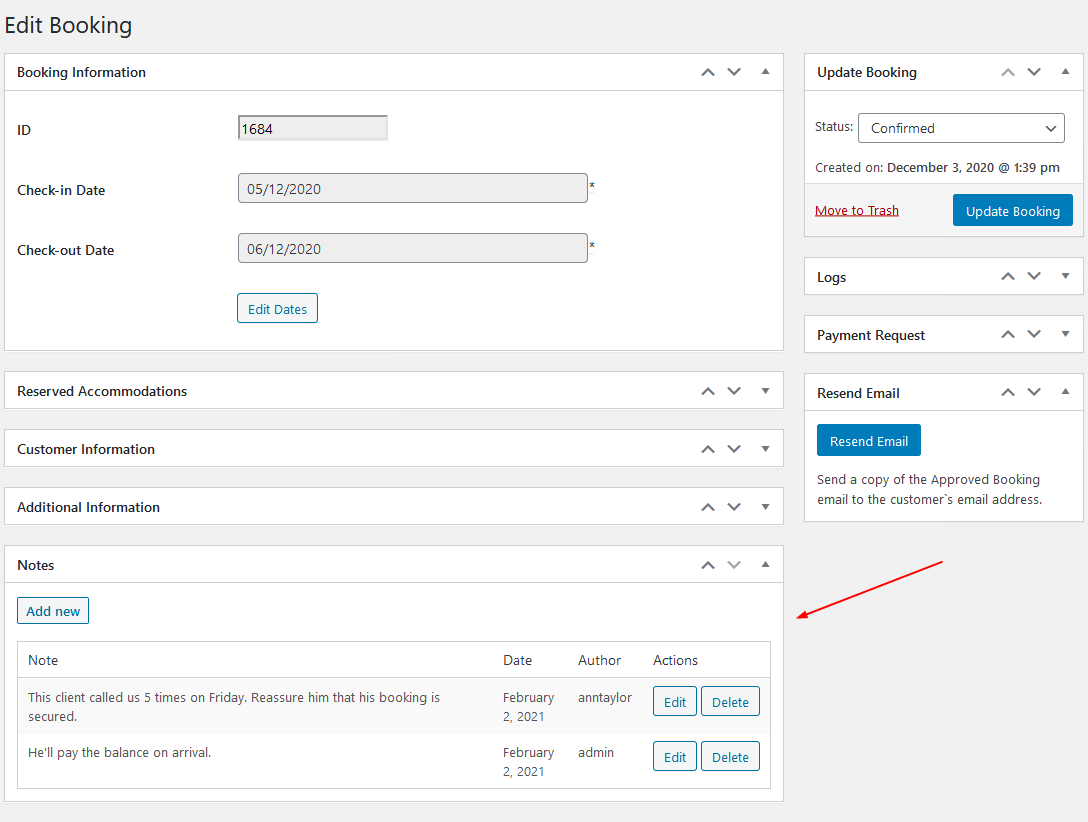Expand the Reserved Accommodations panel
The image size is (1088, 822).
pyautogui.click(x=765, y=390)
